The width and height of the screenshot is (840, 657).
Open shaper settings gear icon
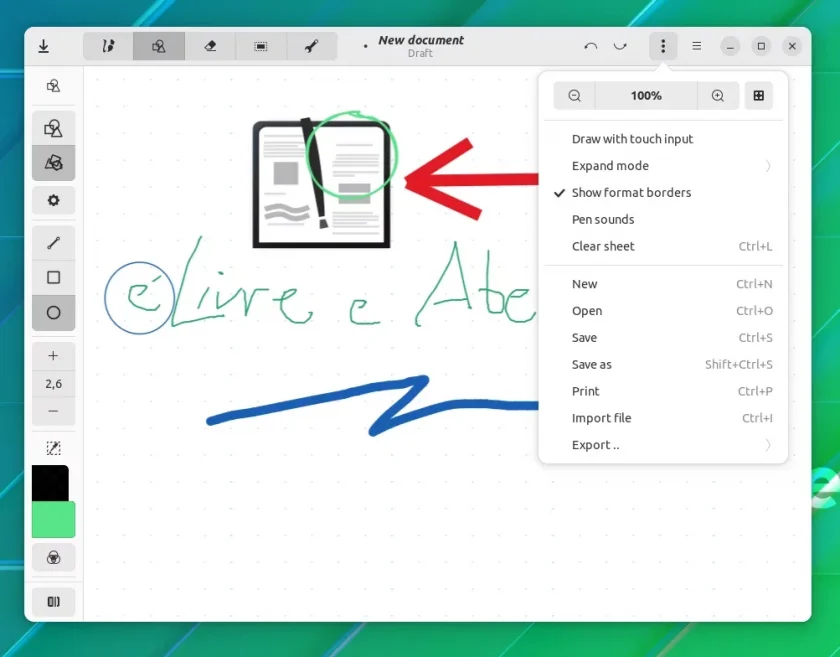click(54, 200)
